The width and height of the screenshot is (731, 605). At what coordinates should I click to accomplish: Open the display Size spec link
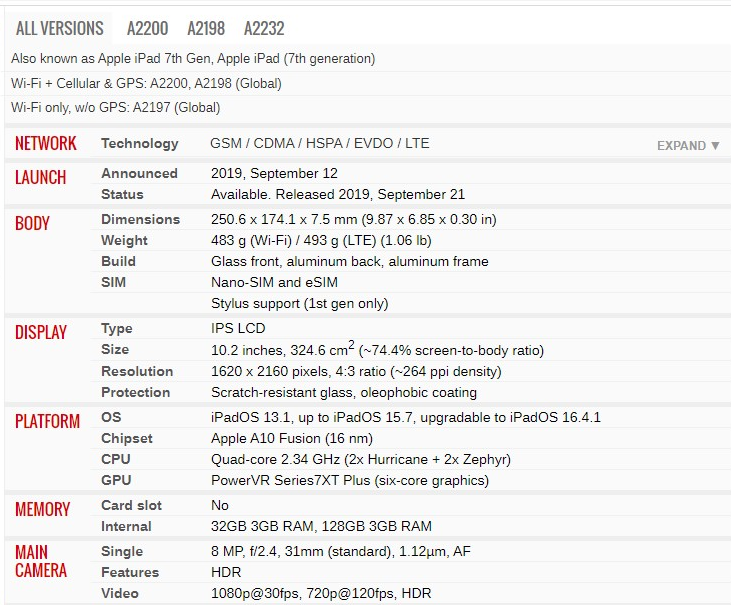(x=115, y=350)
